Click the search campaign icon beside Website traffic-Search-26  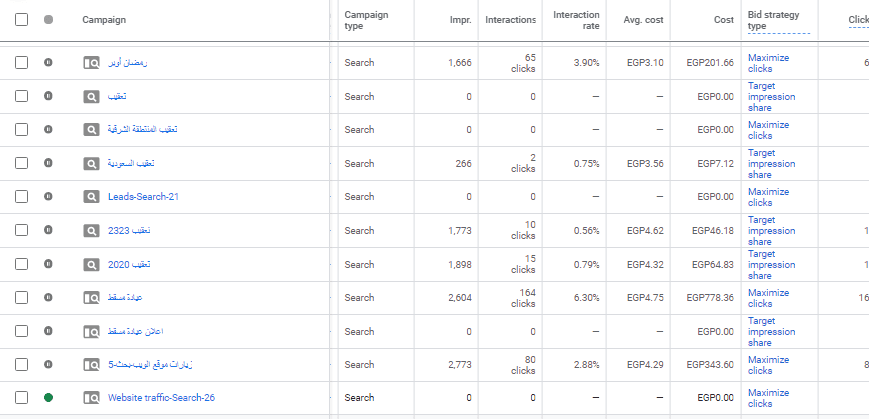[x=91, y=397]
